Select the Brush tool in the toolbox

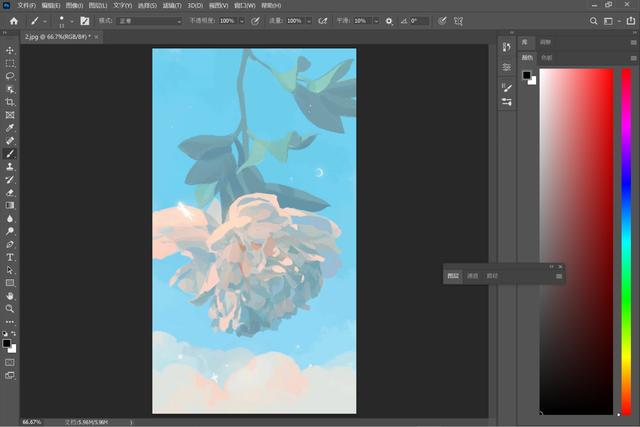[10, 154]
